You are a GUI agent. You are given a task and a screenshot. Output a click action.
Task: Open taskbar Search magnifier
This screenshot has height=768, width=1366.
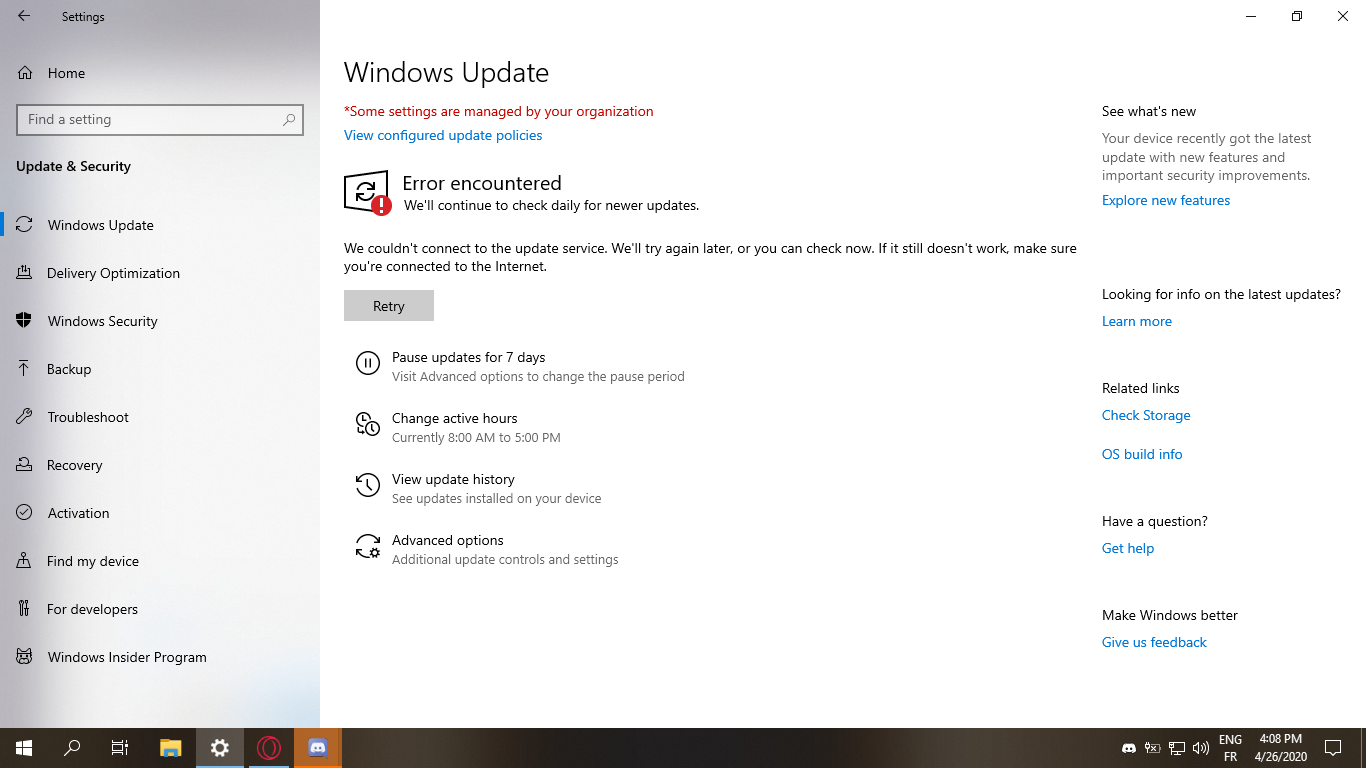[72, 748]
